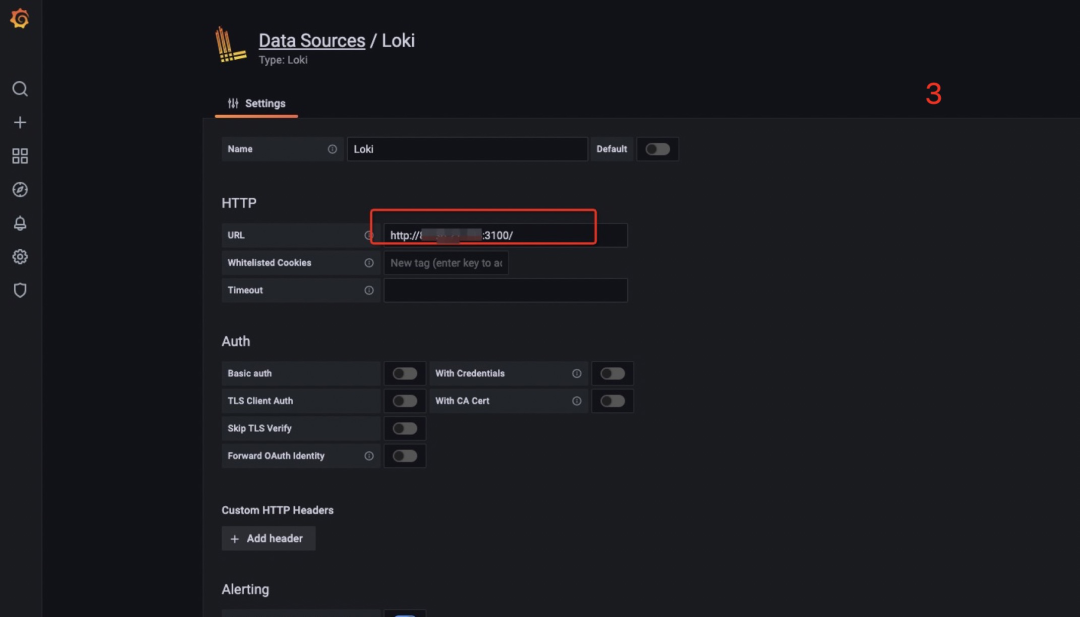
Task: Click the info icon next to Name
Action: tap(332, 149)
